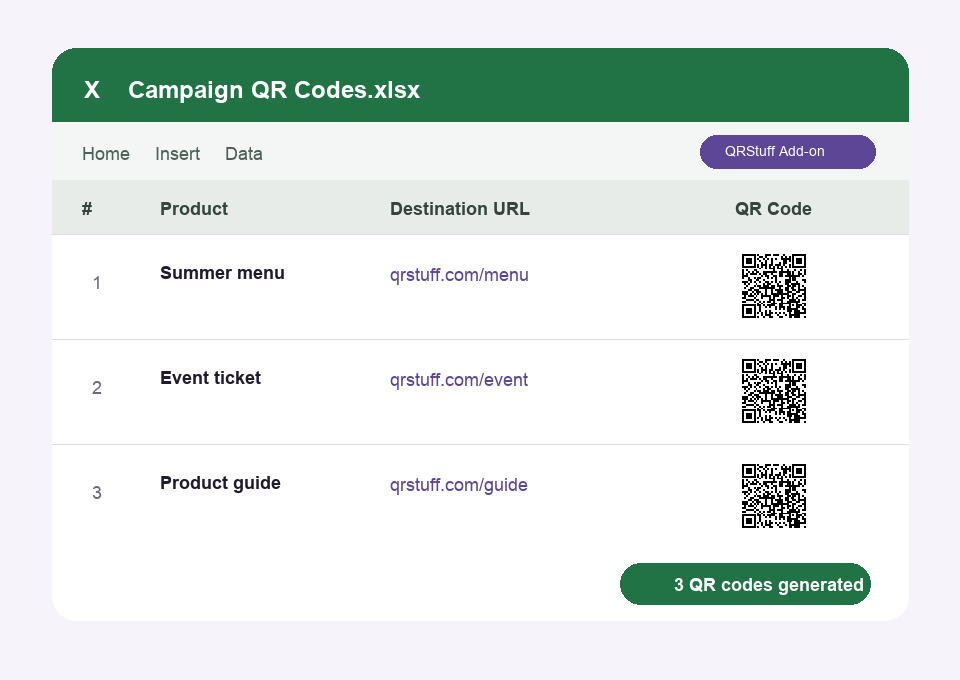Follow the qrstuff.com/guide link
Image resolution: width=960 pixels, height=680 pixels.
459,485
